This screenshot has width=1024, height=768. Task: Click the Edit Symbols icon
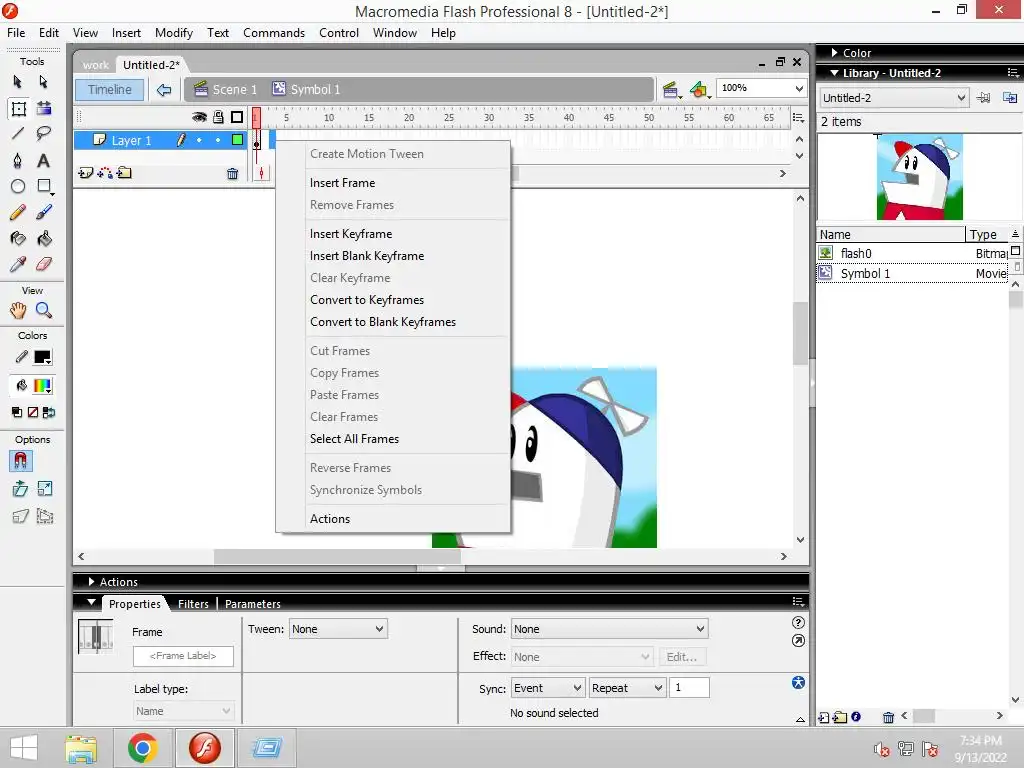(x=699, y=89)
